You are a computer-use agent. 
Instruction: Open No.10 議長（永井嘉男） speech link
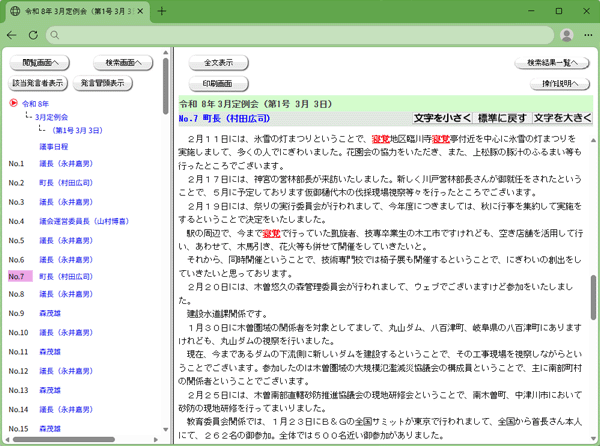(66, 332)
